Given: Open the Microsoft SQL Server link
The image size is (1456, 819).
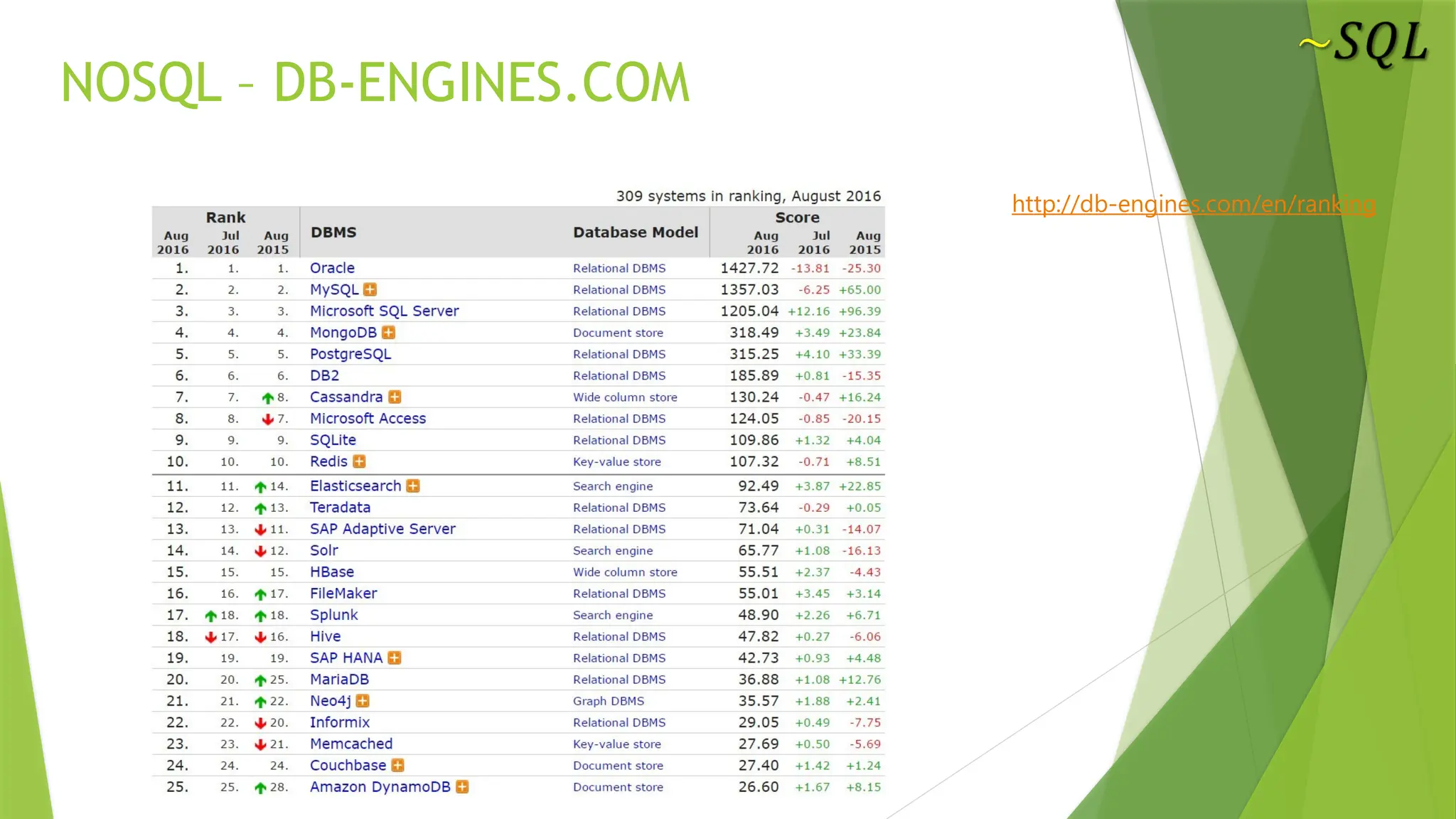Looking at the screenshot, I should point(385,311).
